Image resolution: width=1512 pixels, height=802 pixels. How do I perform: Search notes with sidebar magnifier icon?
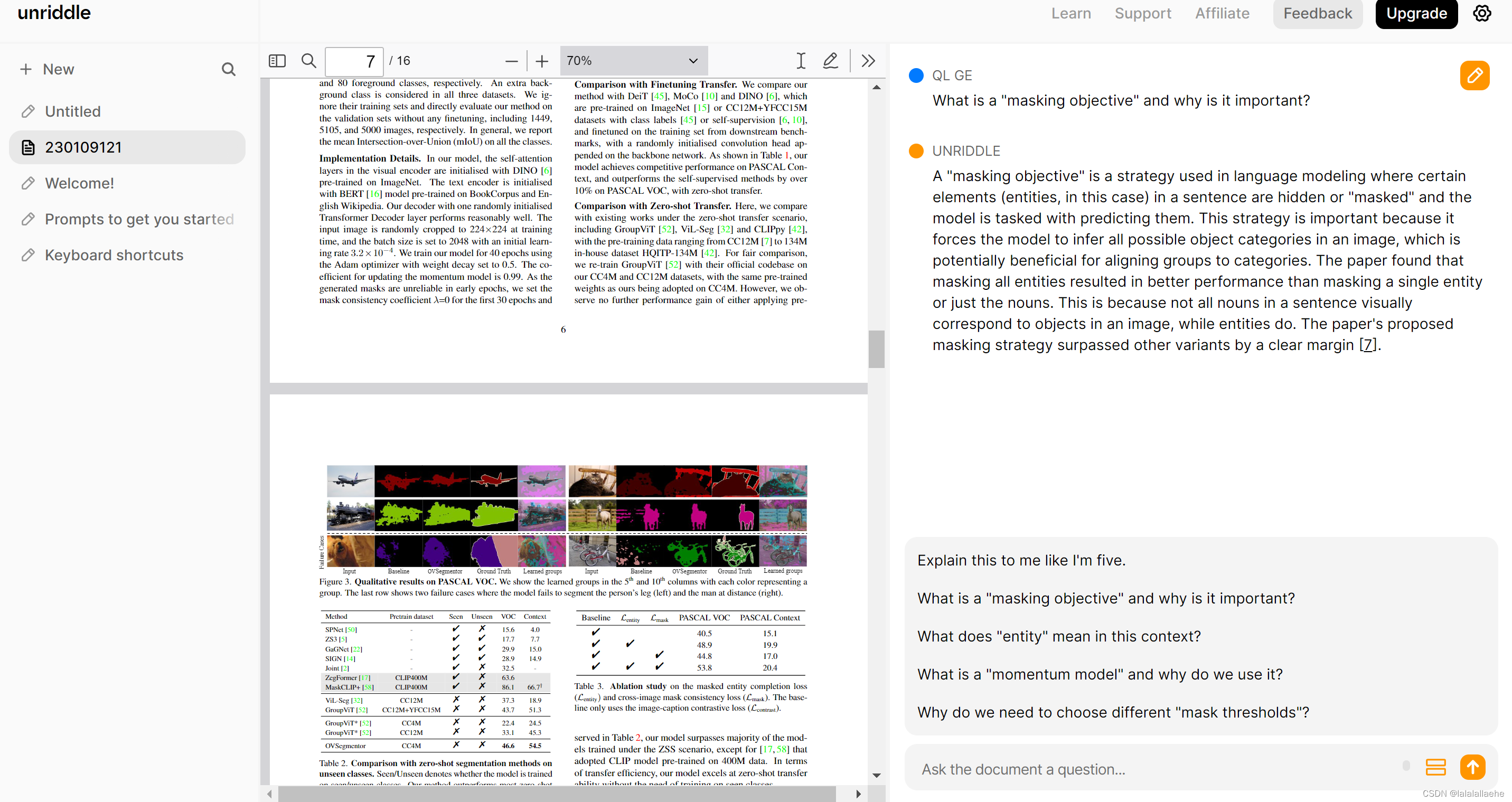coord(228,69)
